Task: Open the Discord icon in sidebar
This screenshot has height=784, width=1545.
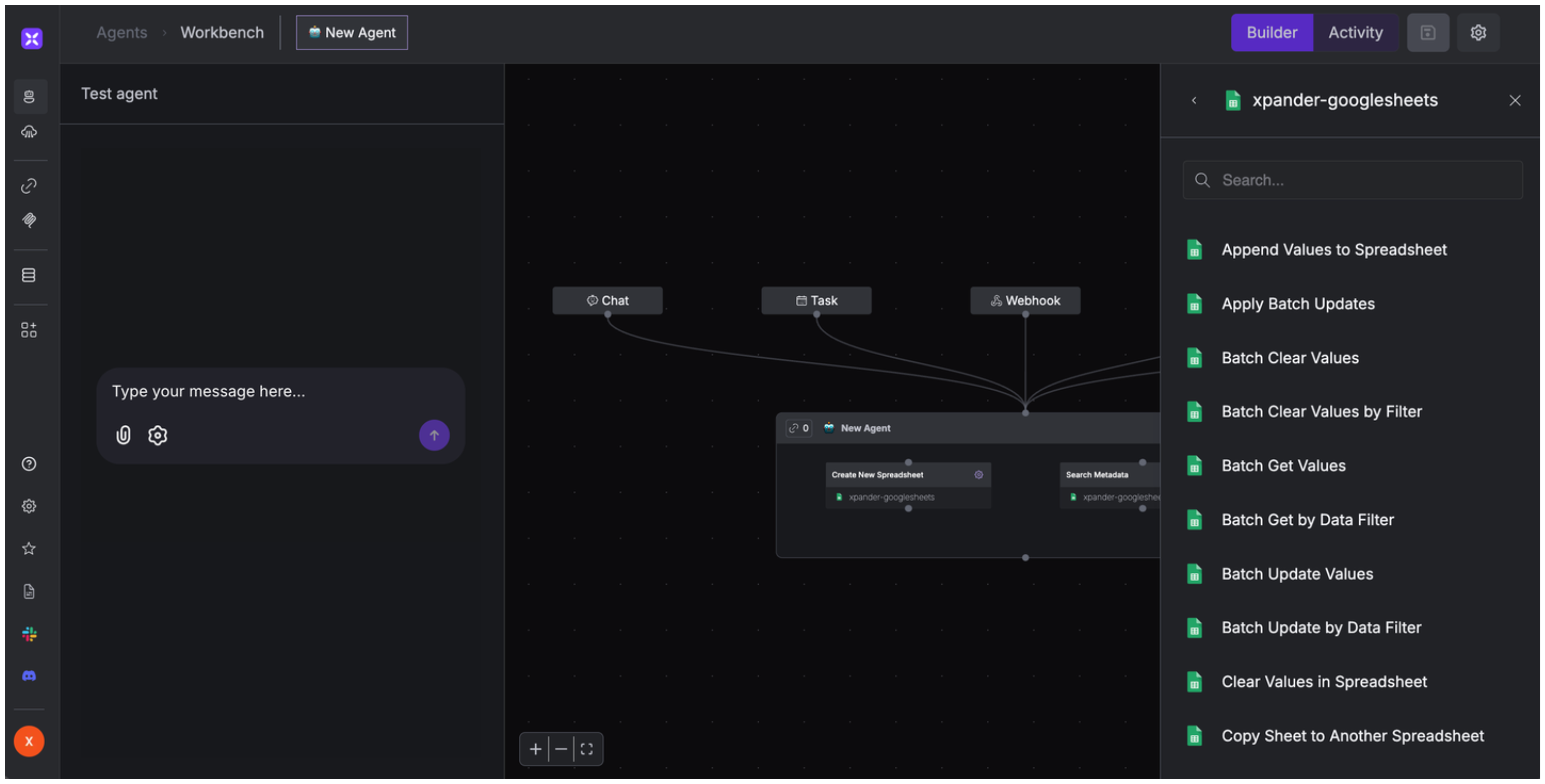Action: point(29,675)
